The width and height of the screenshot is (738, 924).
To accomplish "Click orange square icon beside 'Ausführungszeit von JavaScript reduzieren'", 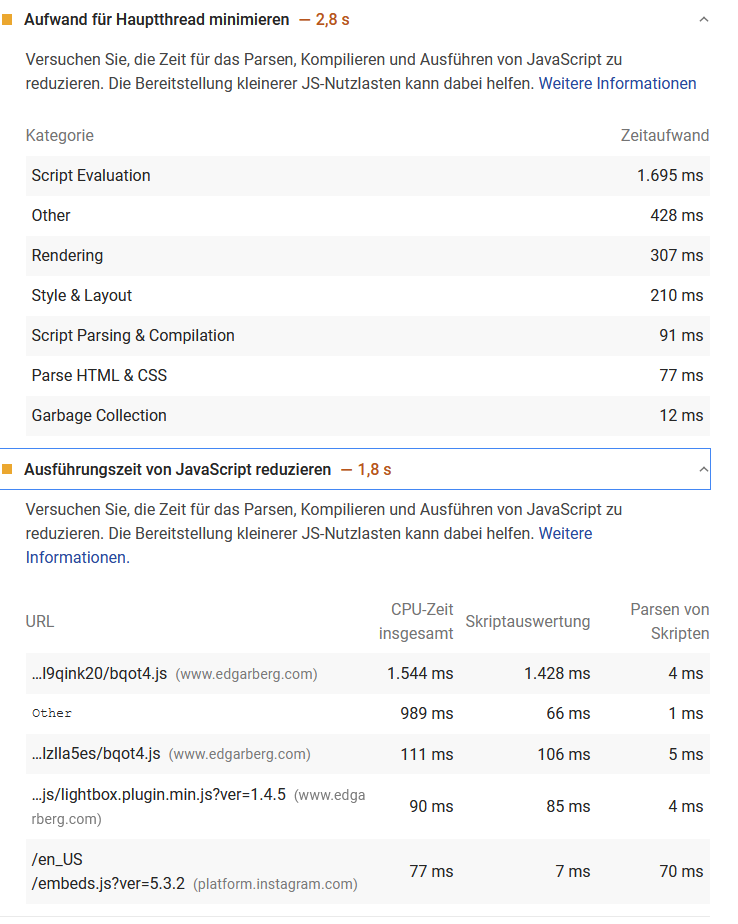I will pos(7,469).
